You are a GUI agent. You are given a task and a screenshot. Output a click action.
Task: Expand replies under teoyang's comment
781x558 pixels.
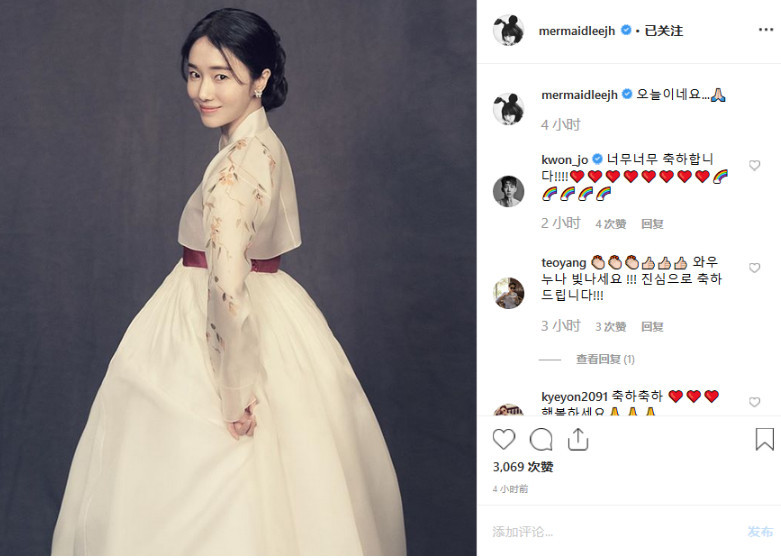click(605, 359)
